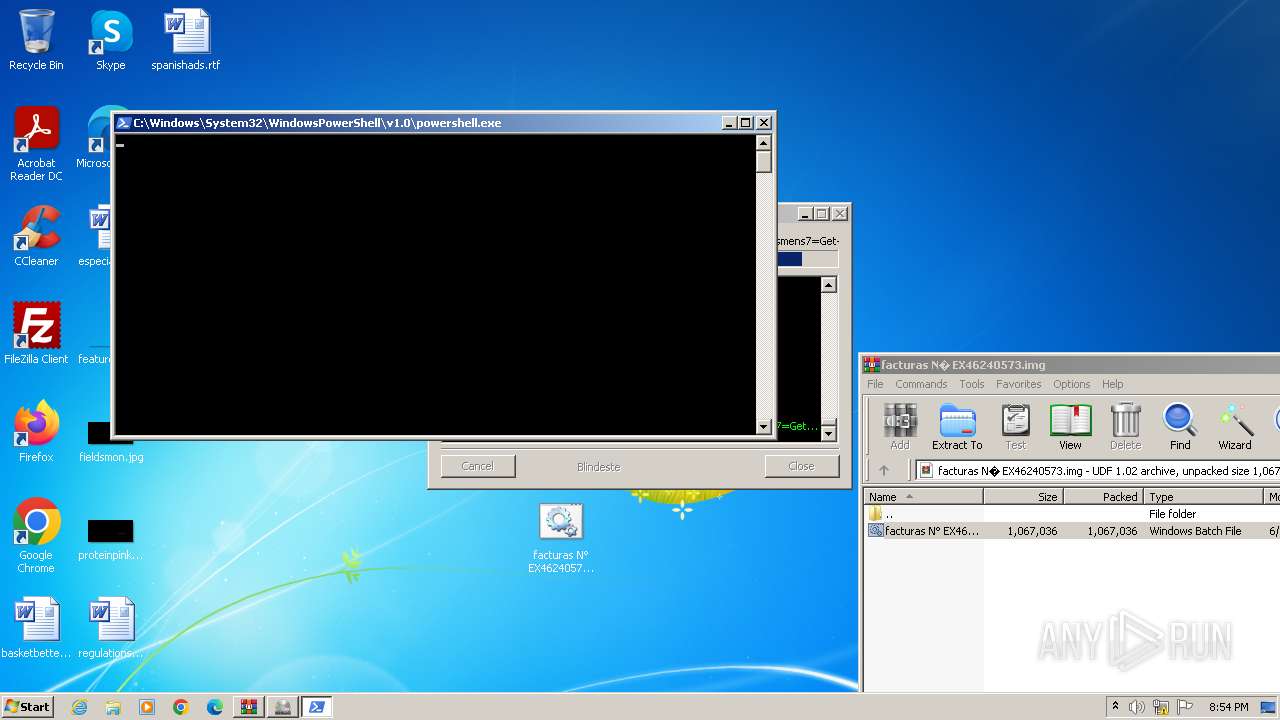
Task: Click the Close button in the dialog
Action: coord(801,466)
